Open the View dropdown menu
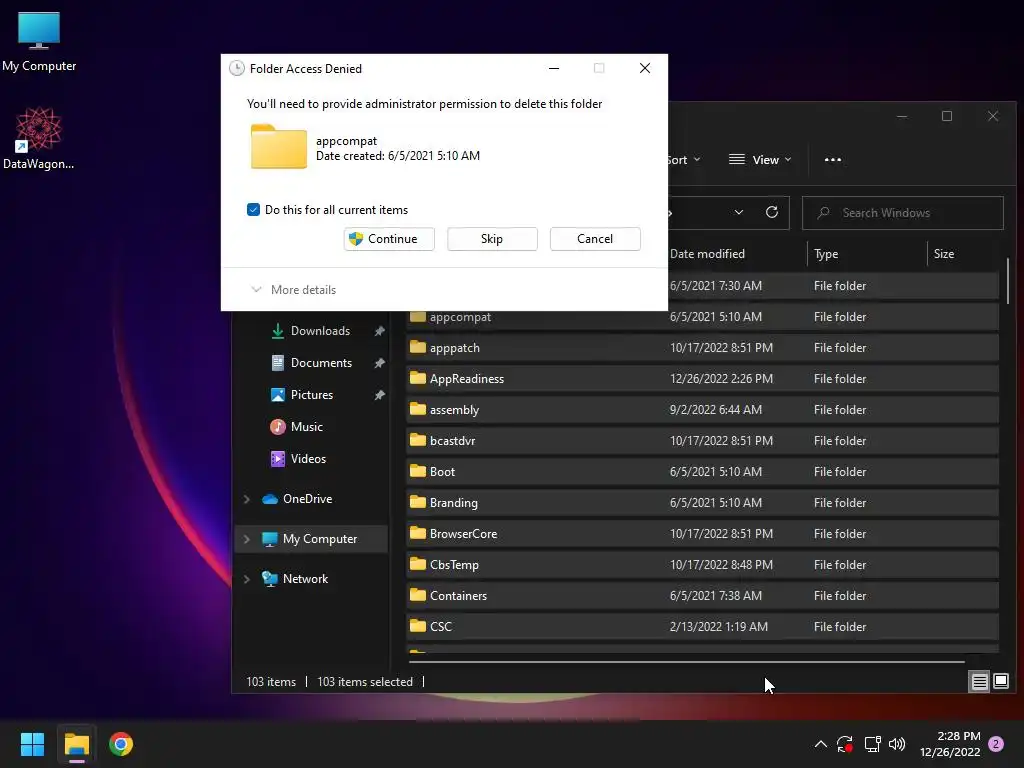 point(760,160)
